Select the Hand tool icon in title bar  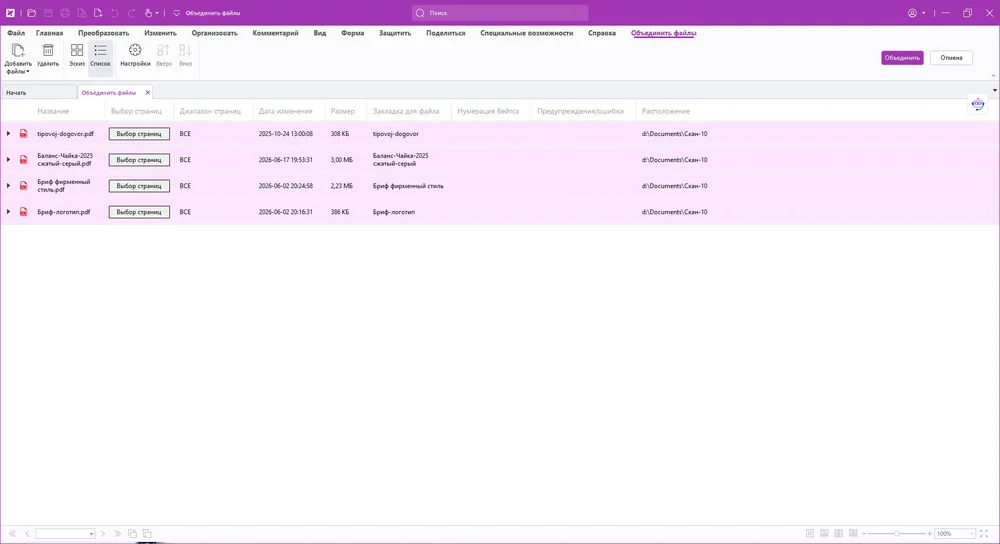(x=148, y=13)
